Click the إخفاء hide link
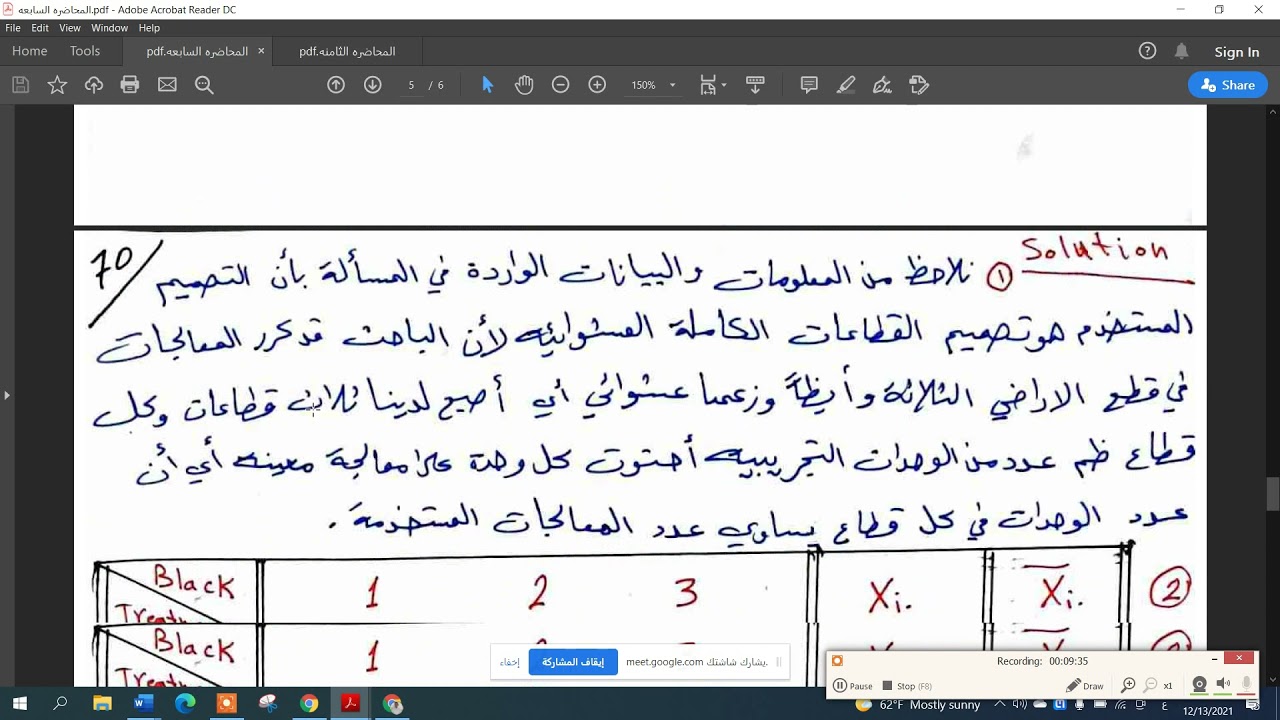Screen dimensions: 1280x720 pos(510,662)
